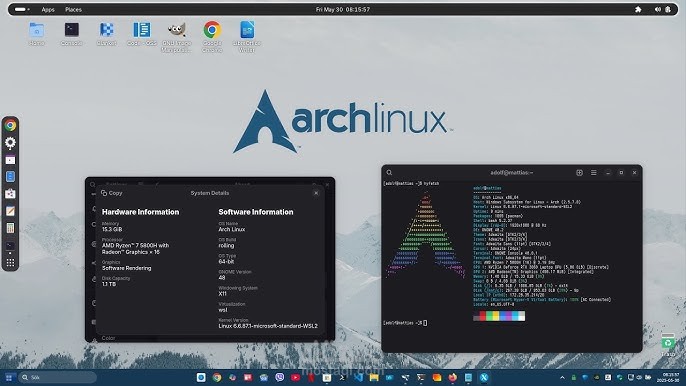Show the applications grid in the dock
This screenshot has height=386, width=686.
click(x=10, y=263)
